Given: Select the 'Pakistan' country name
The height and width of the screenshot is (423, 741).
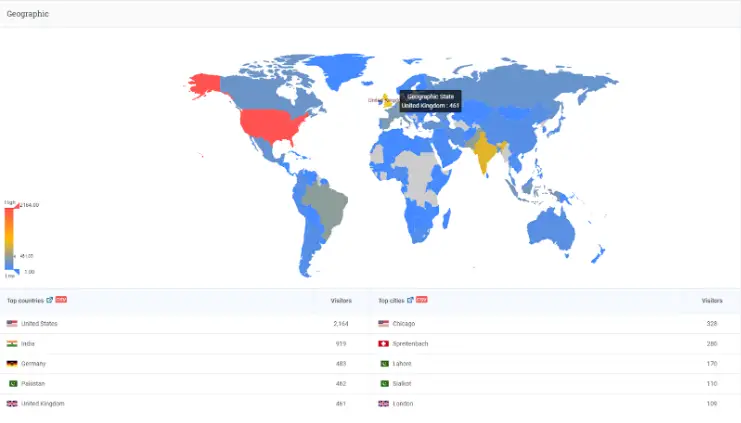Looking at the screenshot, I should pyautogui.click(x=33, y=383).
